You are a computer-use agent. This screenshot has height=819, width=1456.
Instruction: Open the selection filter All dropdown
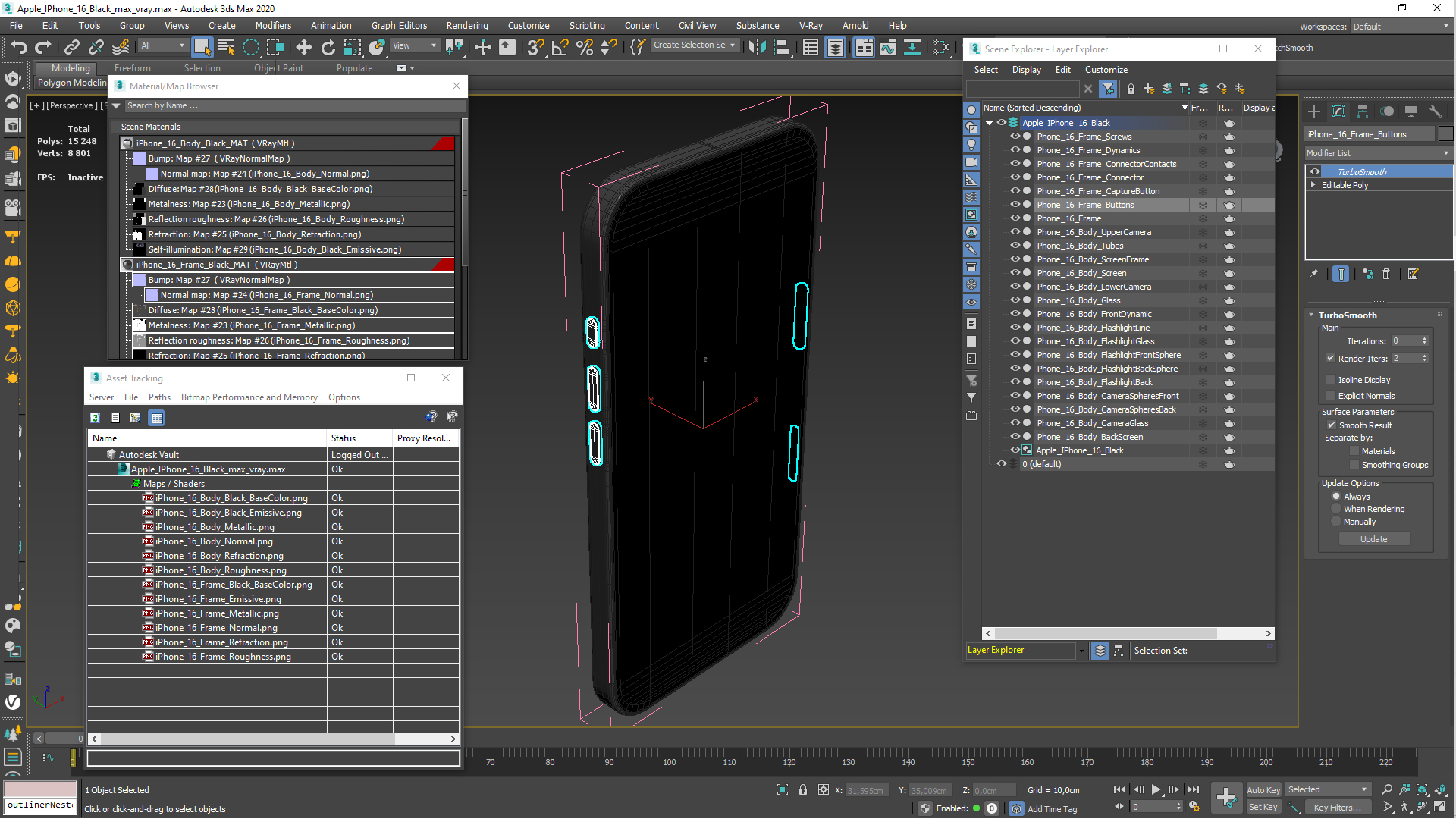[x=163, y=45]
